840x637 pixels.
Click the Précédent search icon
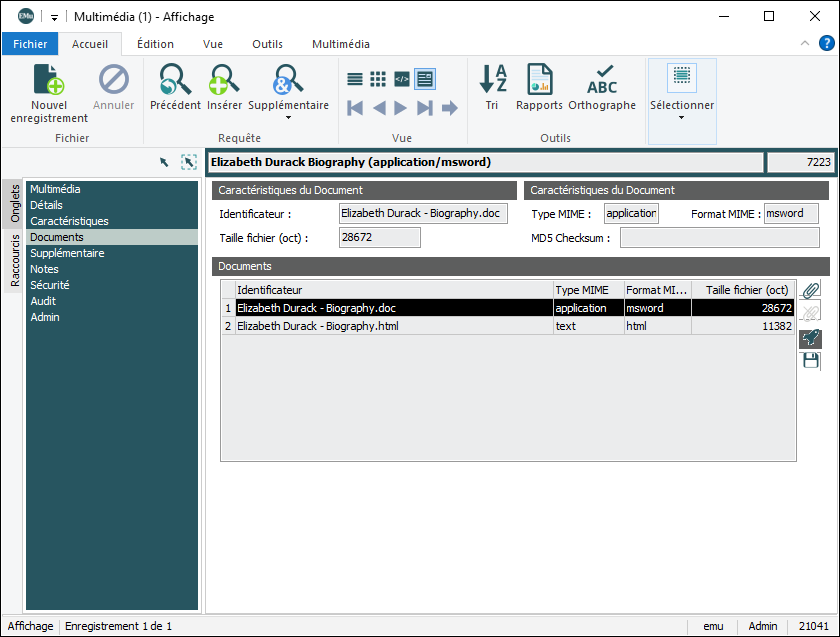(x=175, y=80)
